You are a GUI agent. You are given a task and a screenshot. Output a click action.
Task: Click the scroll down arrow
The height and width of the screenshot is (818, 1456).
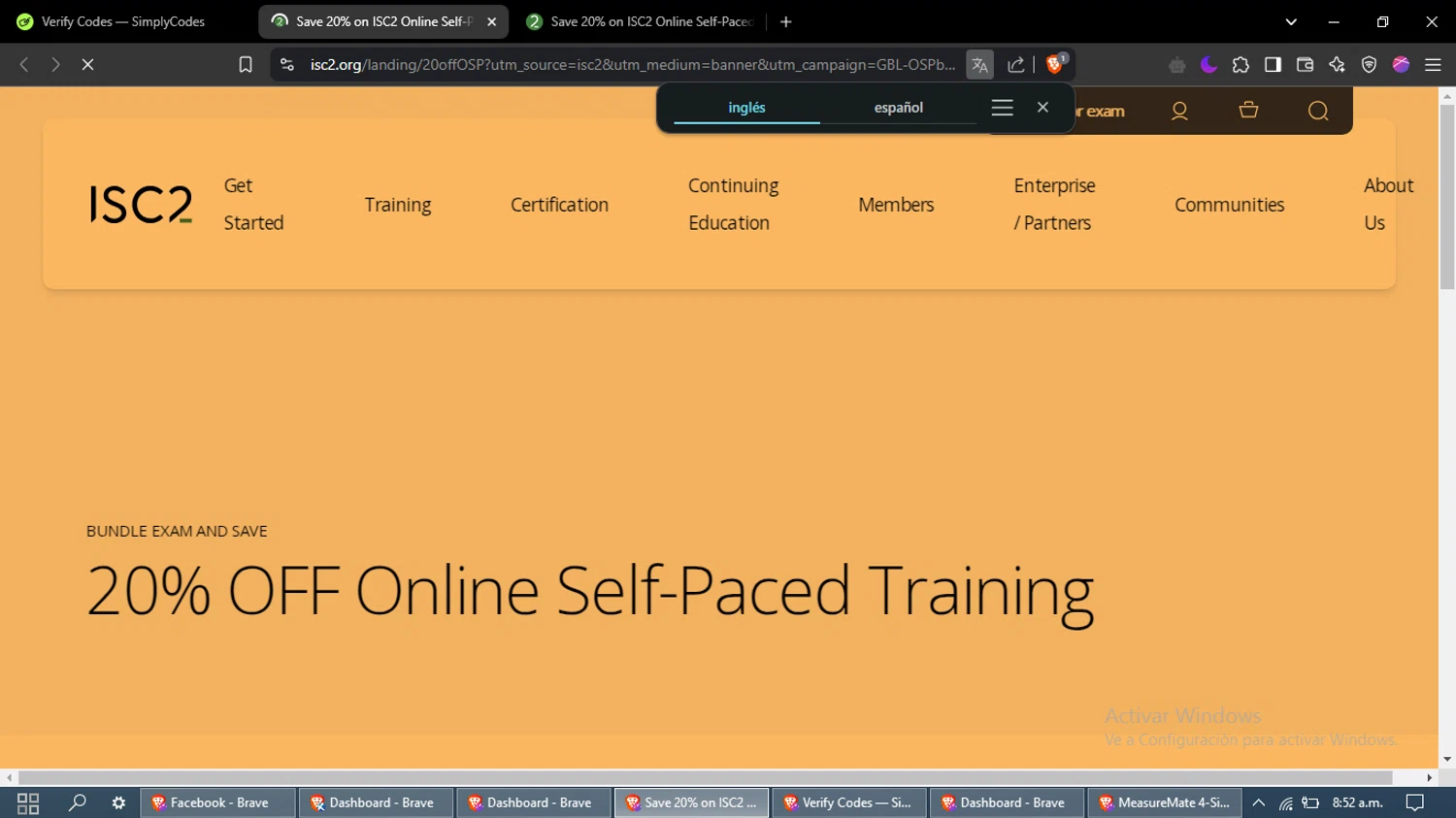pos(1447,759)
